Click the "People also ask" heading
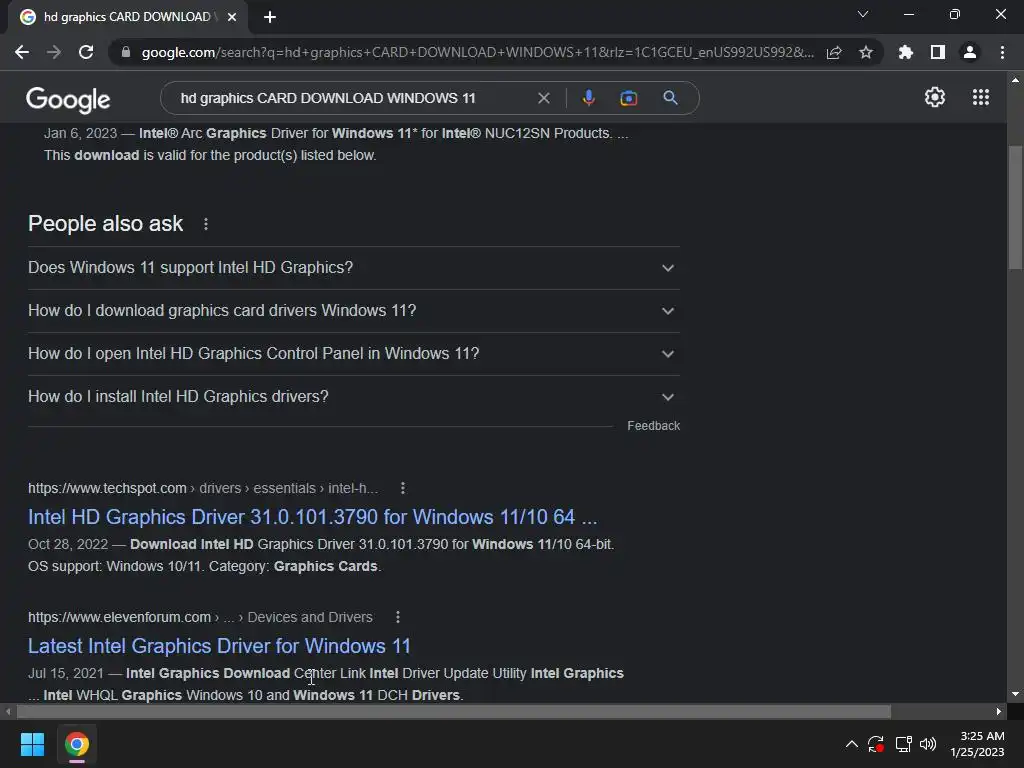Screen dimensions: 1024x768 (x=105, y=224)
